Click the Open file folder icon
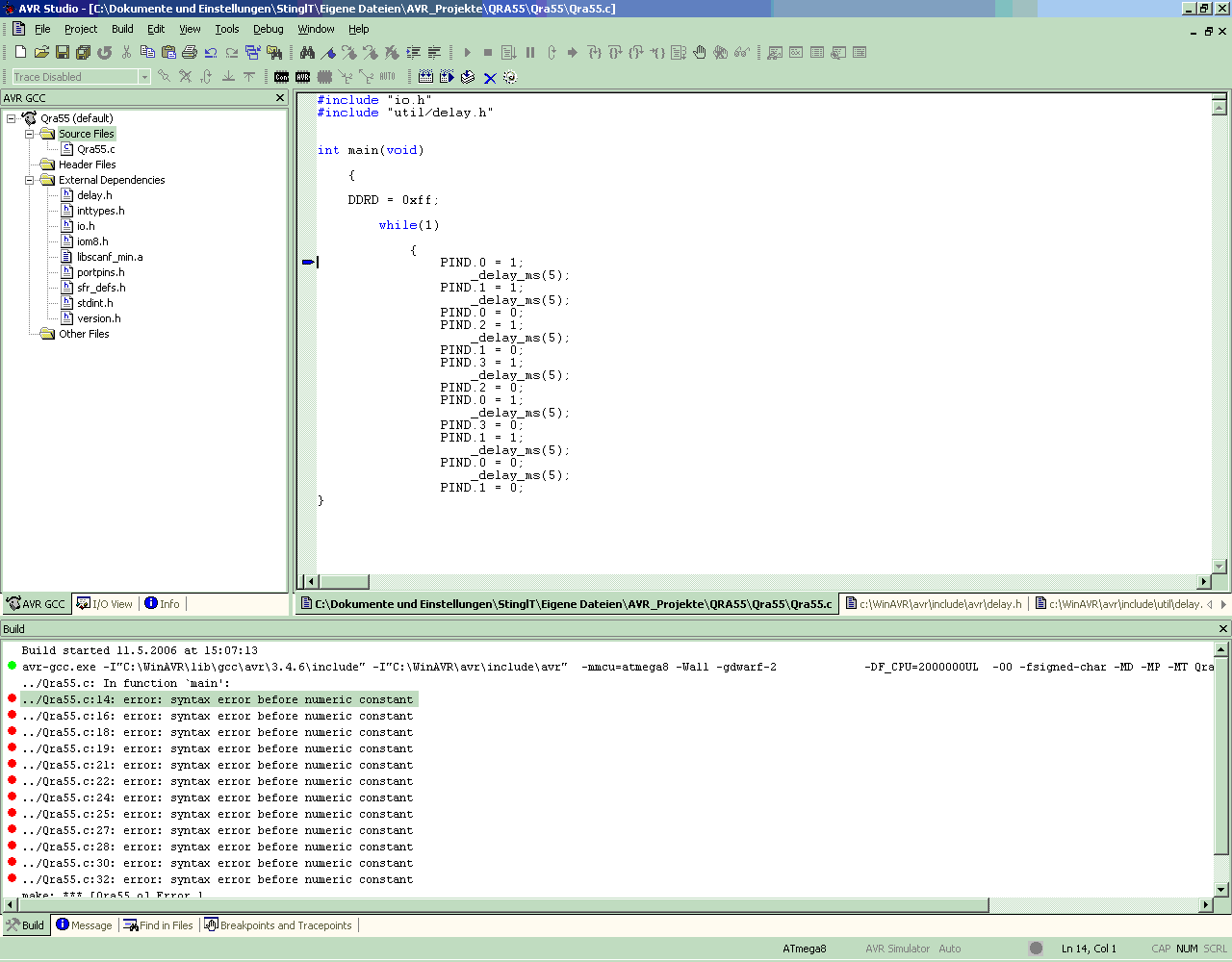Viewport: 1232px width, 962px height. (x=41, y=53)
